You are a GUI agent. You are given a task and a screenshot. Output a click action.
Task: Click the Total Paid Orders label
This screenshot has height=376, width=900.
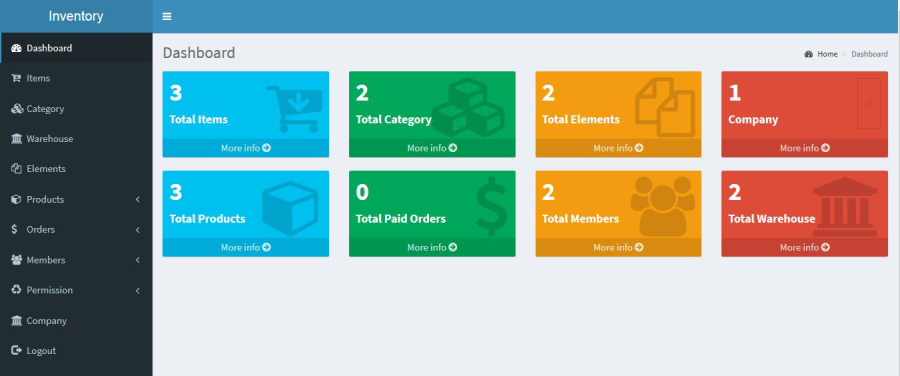[401, 219]
